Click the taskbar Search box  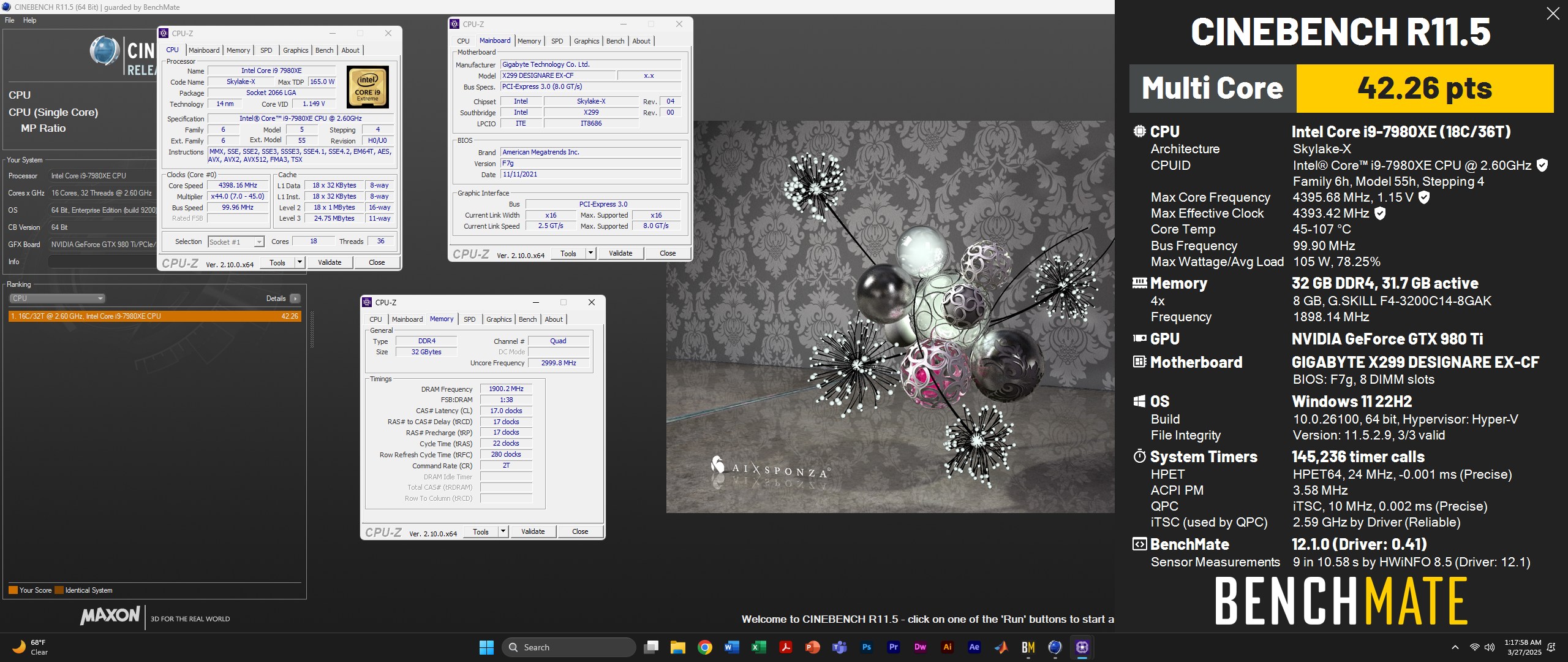pyautogui.click(x=568, y=647)
